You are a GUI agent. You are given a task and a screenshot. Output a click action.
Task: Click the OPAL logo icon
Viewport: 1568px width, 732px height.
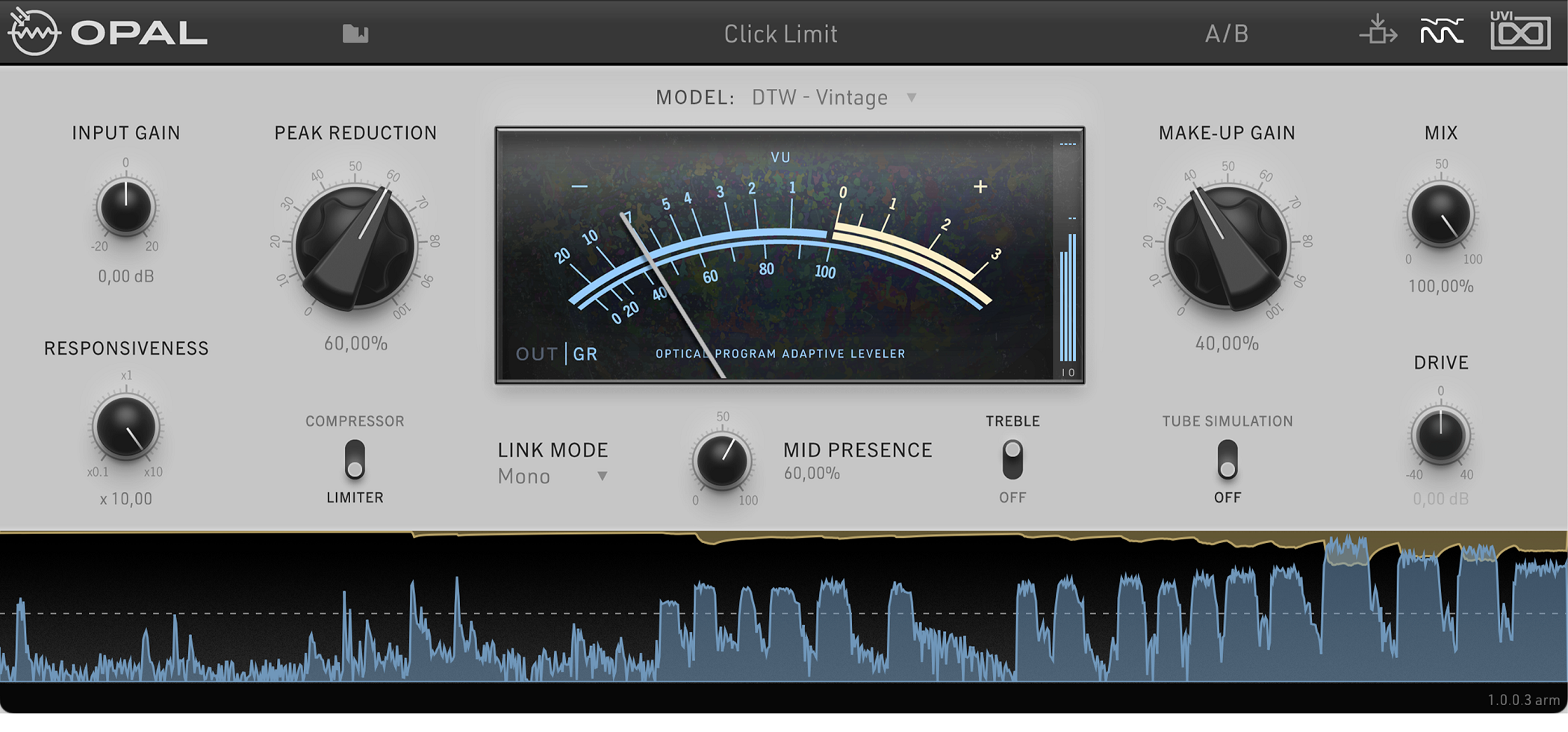click(x=34, y=31)
